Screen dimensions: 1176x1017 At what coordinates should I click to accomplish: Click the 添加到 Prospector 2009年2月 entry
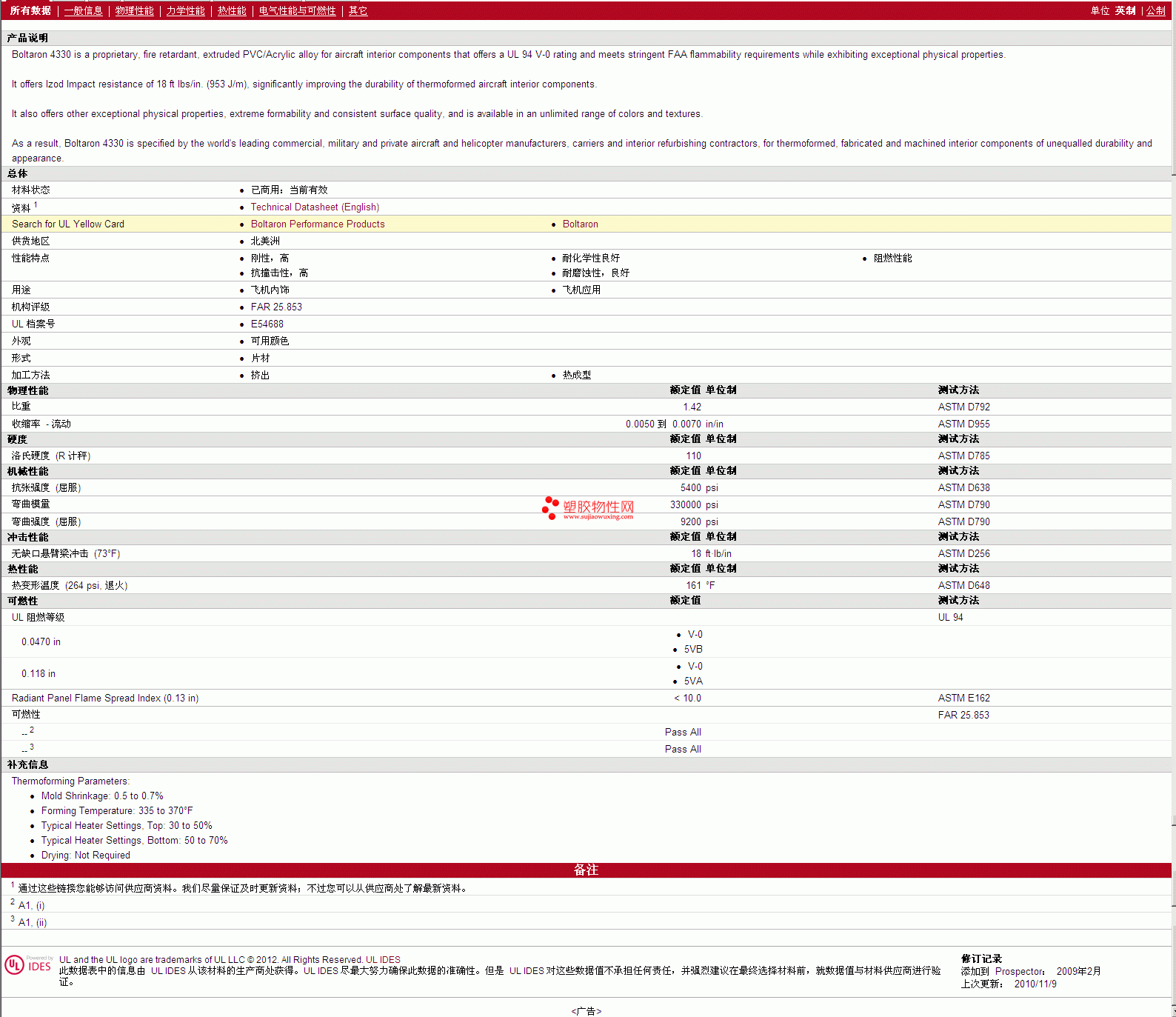pos(1031,971)
